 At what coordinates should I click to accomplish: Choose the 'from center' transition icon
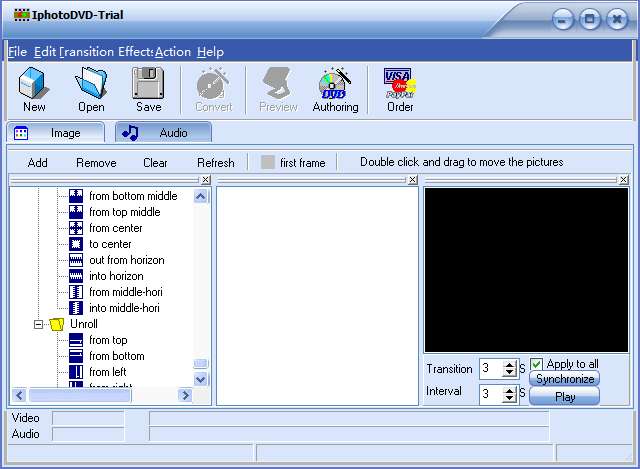point(76,228)
